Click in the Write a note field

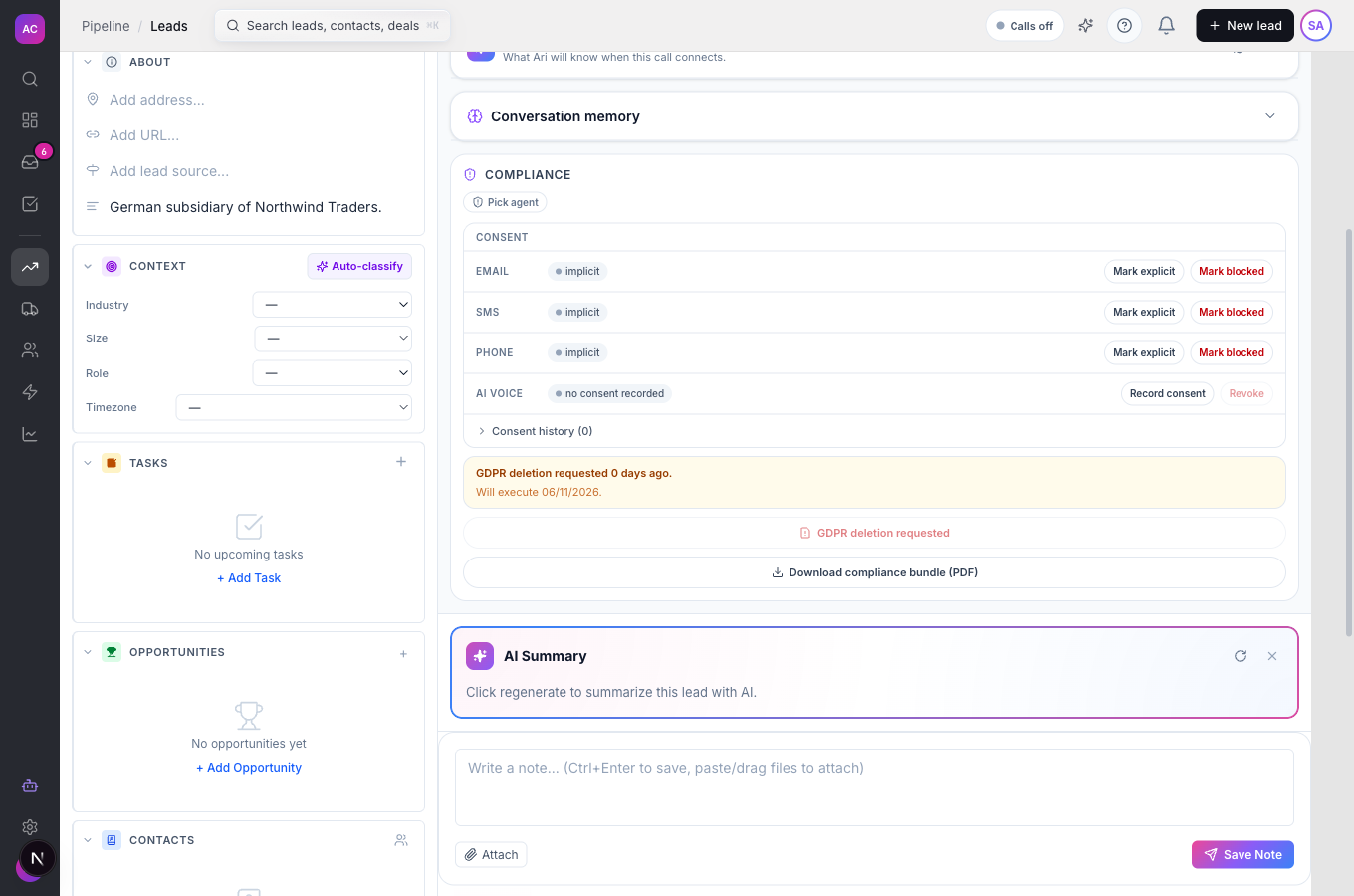[874, 787]
